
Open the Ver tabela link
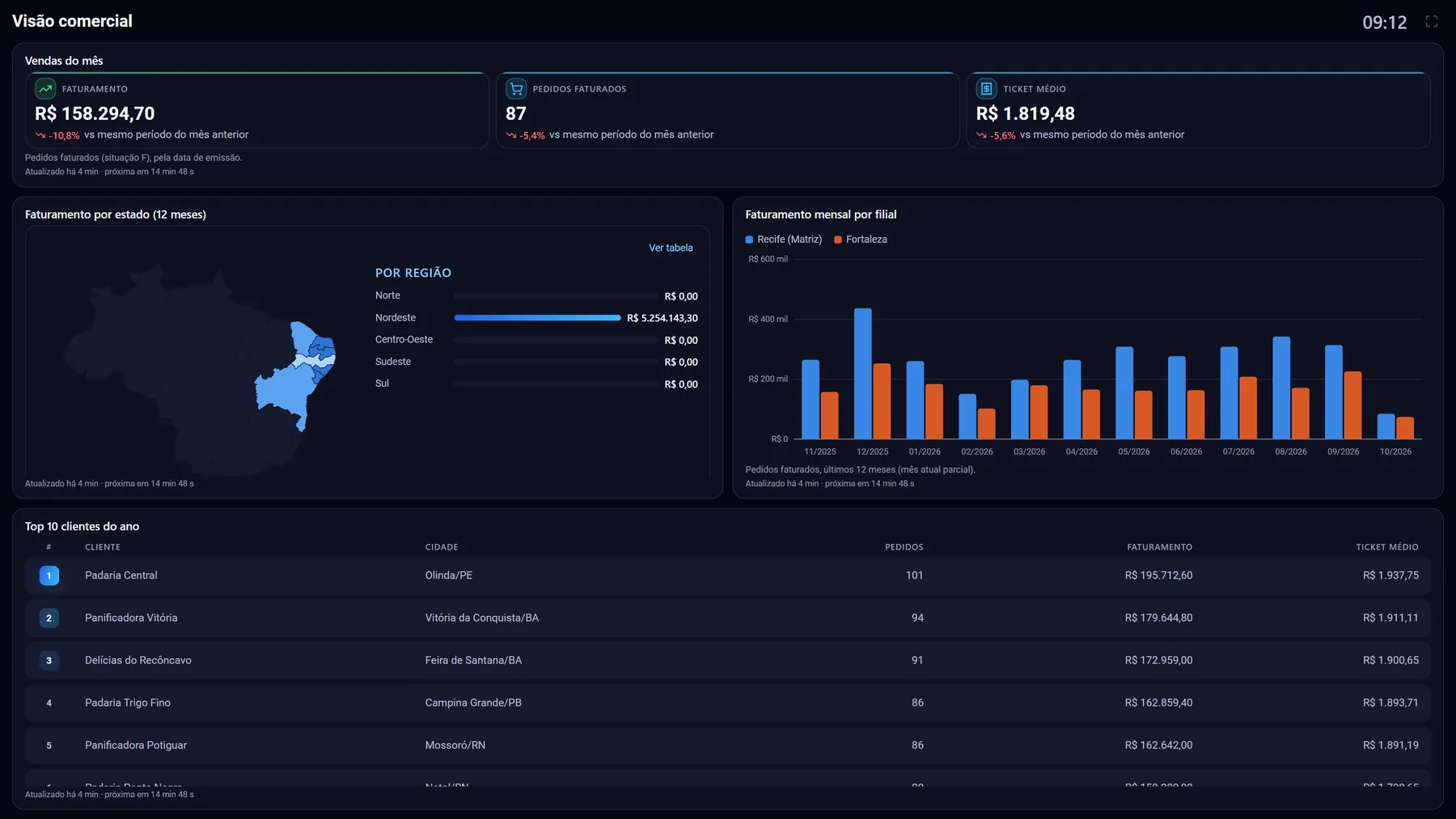pyautogui.click(x=671, y=248)
